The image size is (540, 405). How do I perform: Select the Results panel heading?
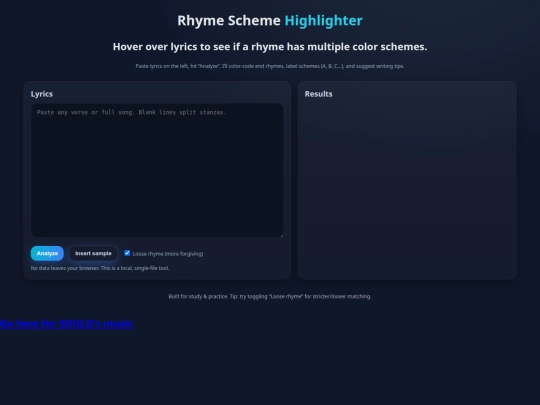click(x=319, y=94)
